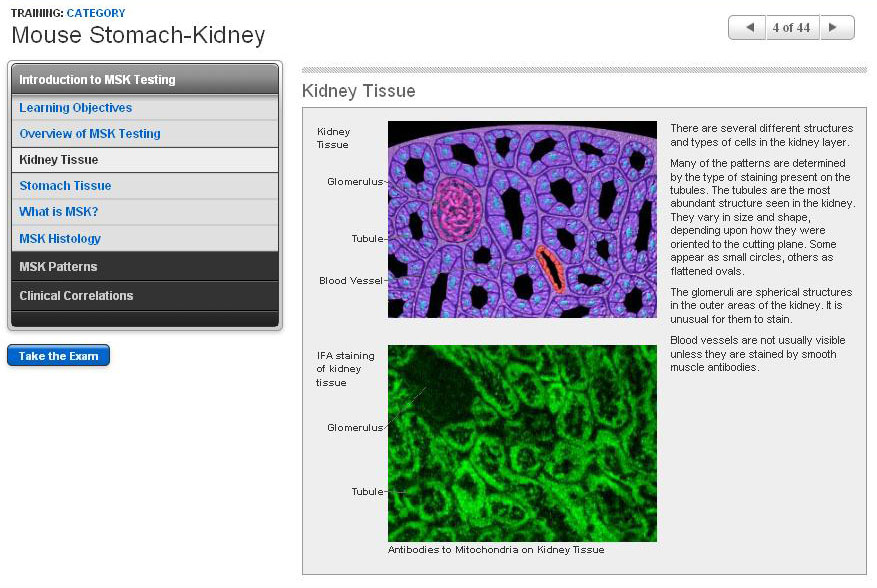The height and width of the screenshot is (588, 877).
Task: Open the What is MSK? page
Action: pos(59,212)
